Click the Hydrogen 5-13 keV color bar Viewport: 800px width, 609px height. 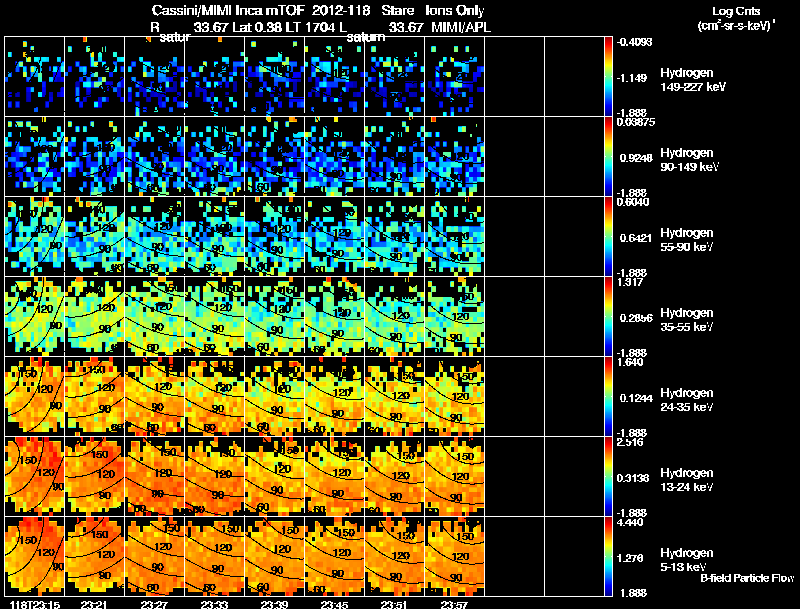[608, 556]
